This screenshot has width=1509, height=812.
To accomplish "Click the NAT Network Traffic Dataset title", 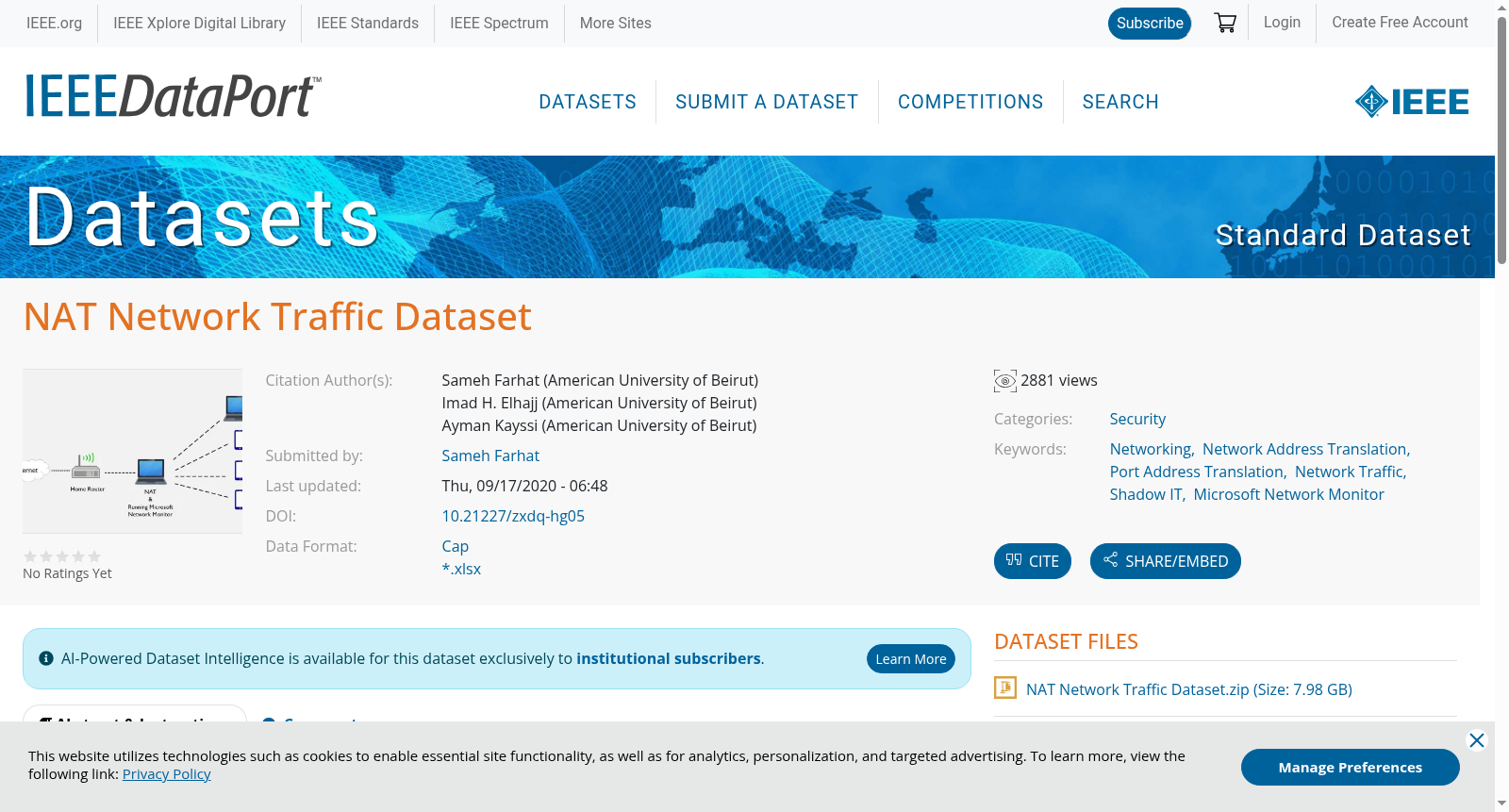I will 277,316.
